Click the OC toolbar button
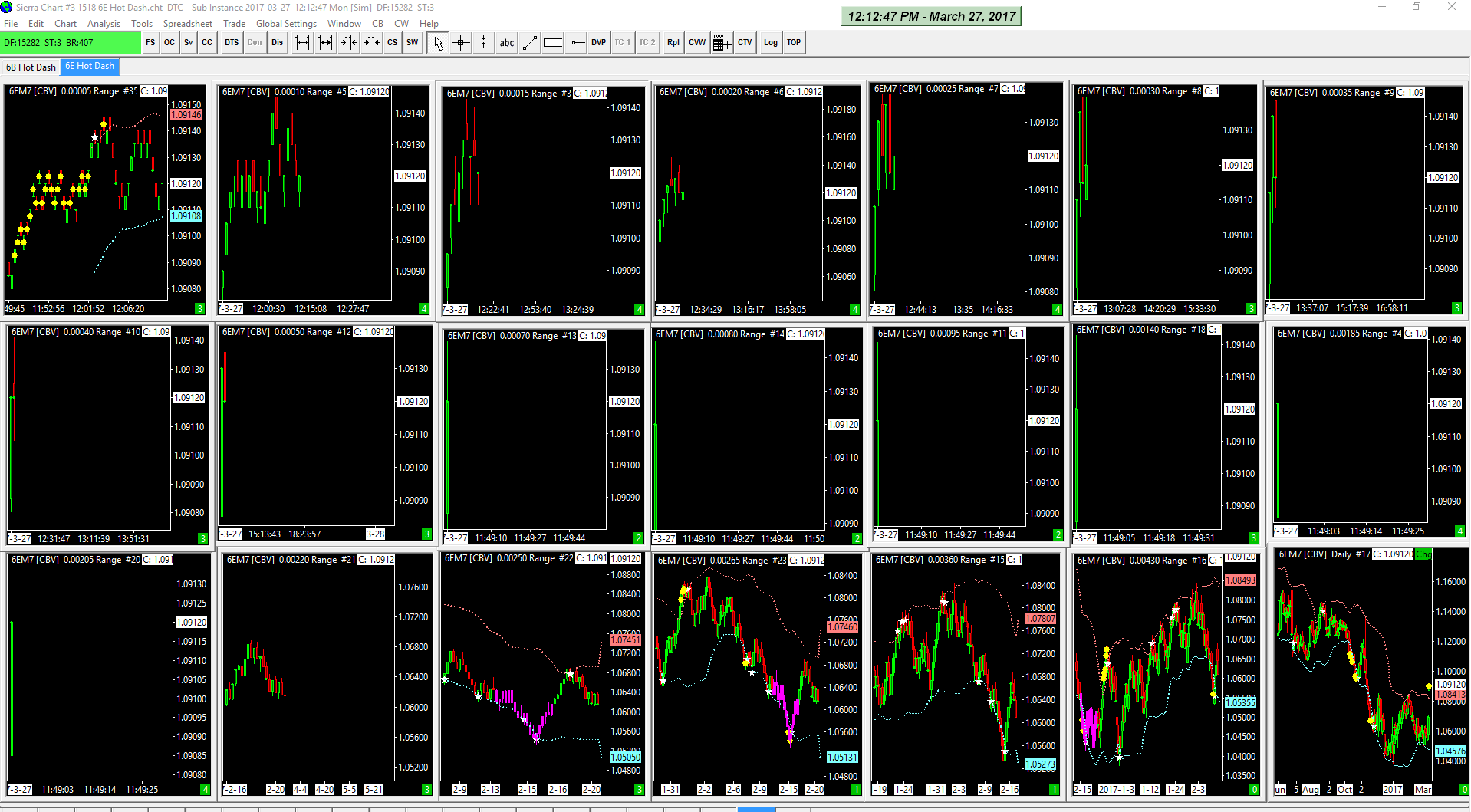1471x812 pixels. [169, 43]
